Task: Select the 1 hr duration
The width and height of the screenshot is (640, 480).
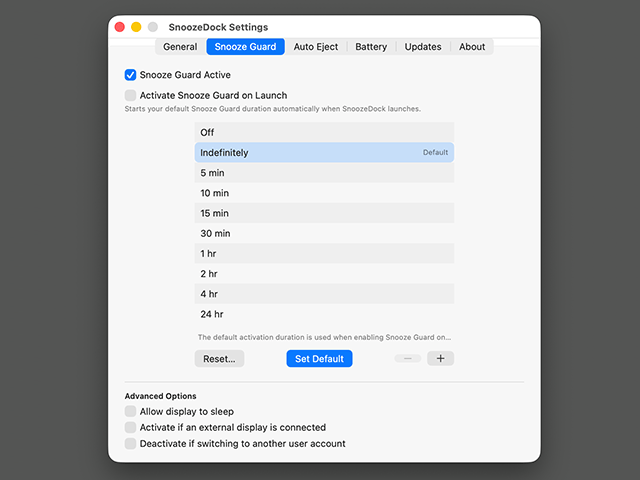Action: point(324,253)
